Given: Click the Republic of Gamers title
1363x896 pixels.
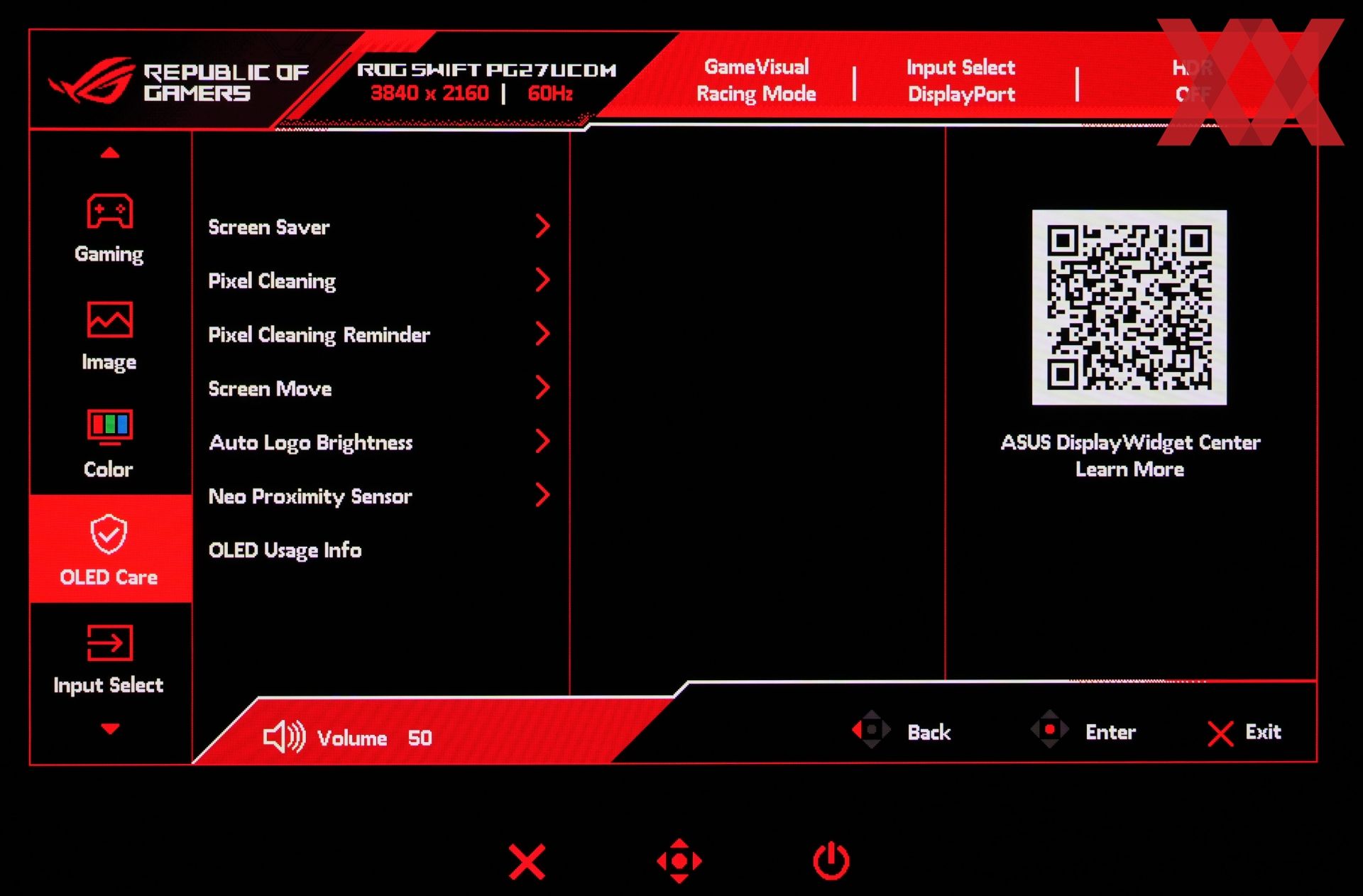Looking at the screenshot, I should tap(226, 82).
